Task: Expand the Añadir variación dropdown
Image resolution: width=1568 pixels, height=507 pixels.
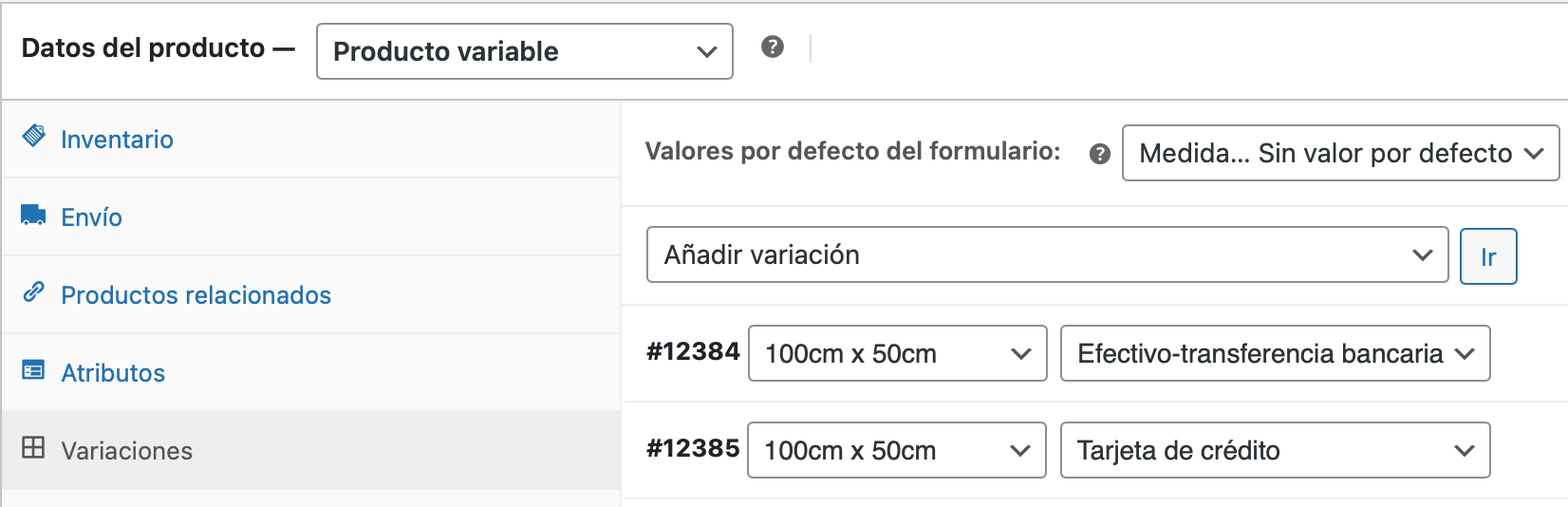Action: 1048,254
